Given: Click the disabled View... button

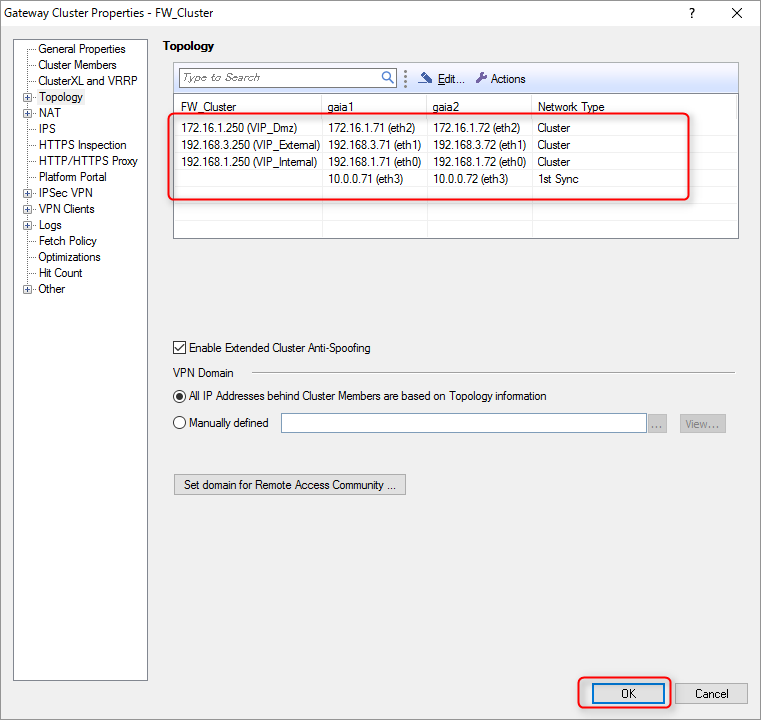Looking at the screenshot, I should (702, 424).
